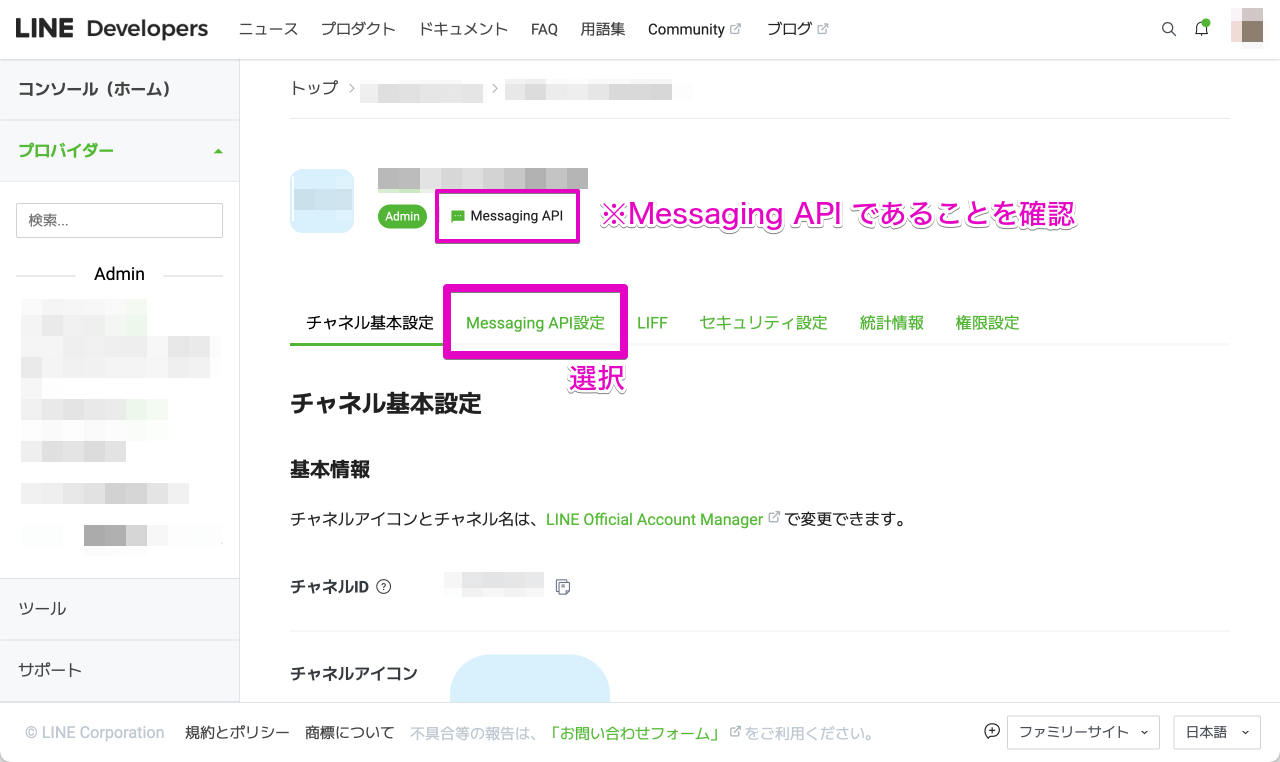Viewport: 1280px width, 762px height.
Task: Click the © LINE Corporation text
Action: click(95, 733)
